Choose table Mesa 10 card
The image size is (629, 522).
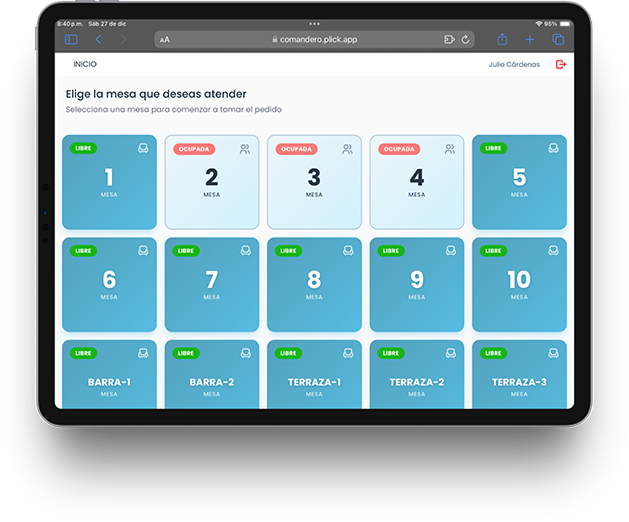coord(519,284)
